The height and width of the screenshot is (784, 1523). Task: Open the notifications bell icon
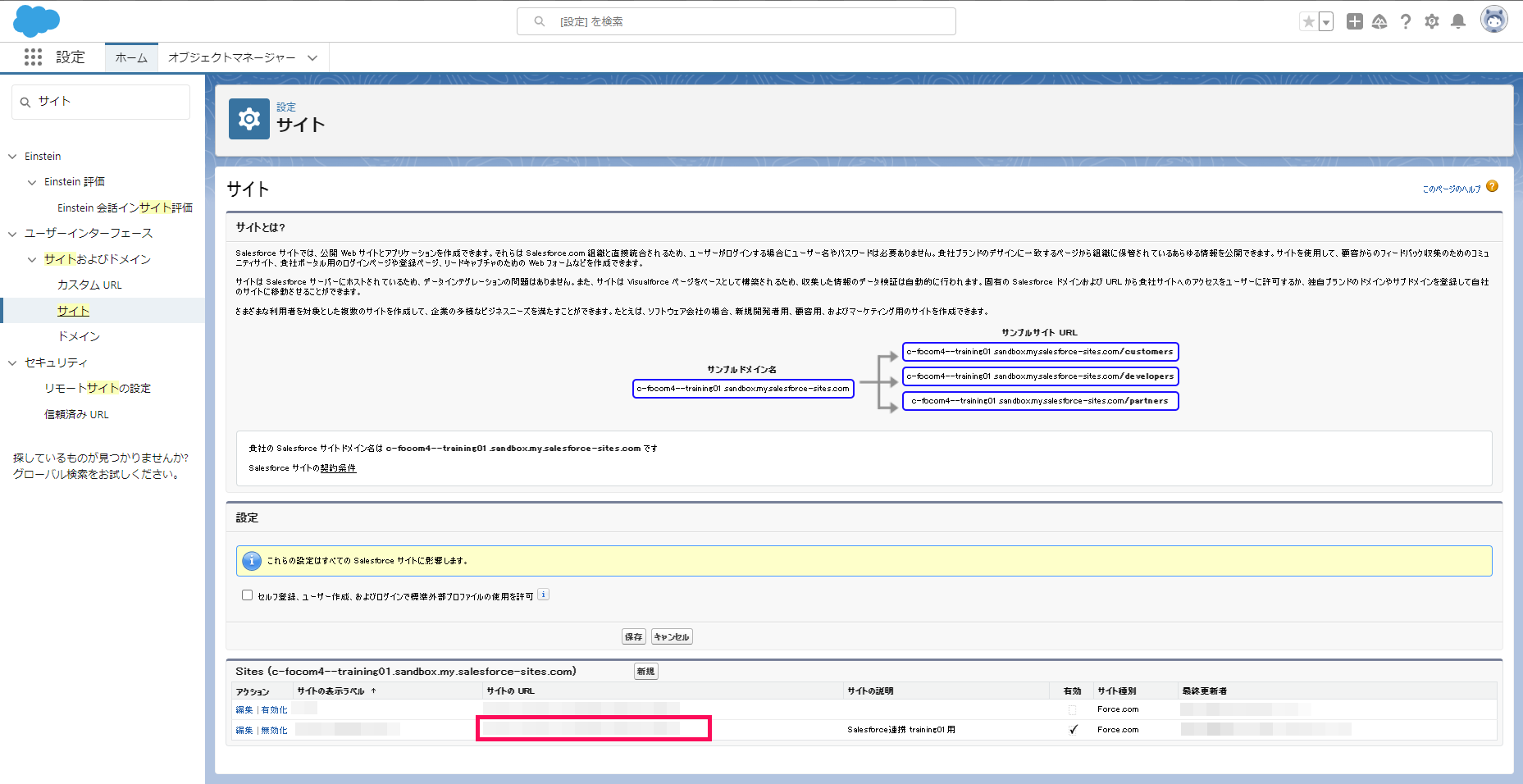click(1458, 21)
